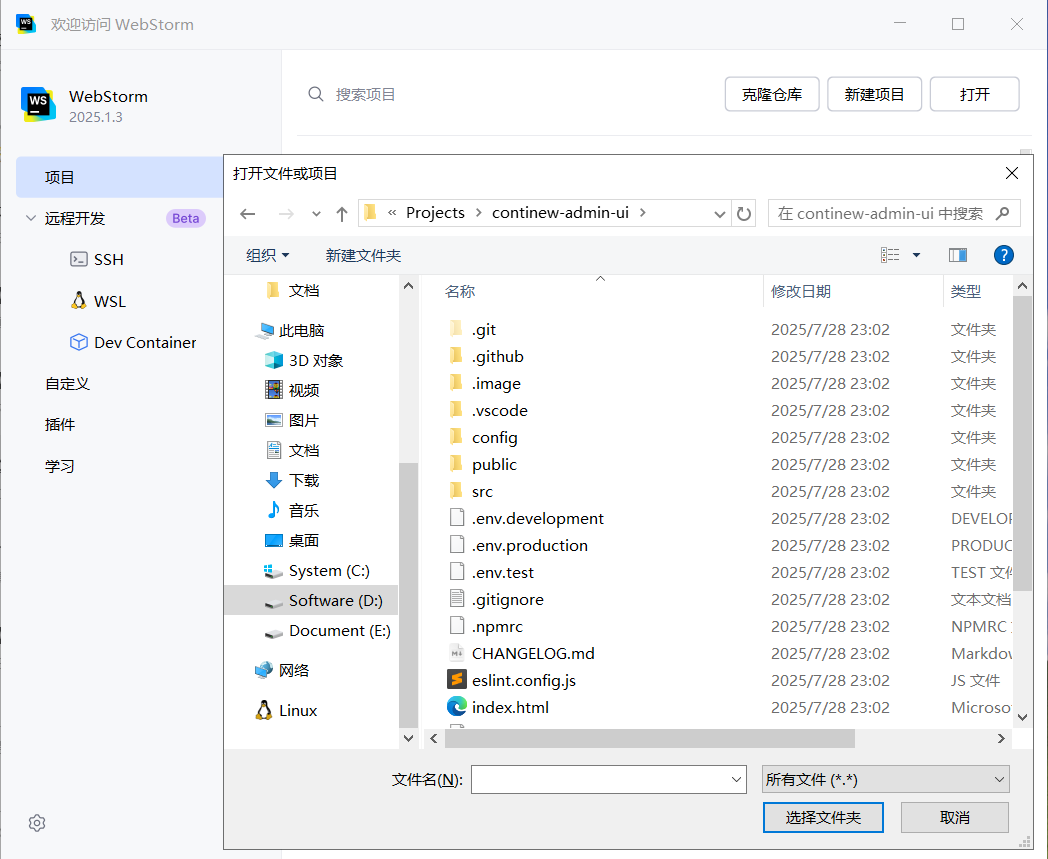The height and width of the screenshot is (859, 1048).
Task: Collapse the 远程开发 section chevron
Action: 31,218
